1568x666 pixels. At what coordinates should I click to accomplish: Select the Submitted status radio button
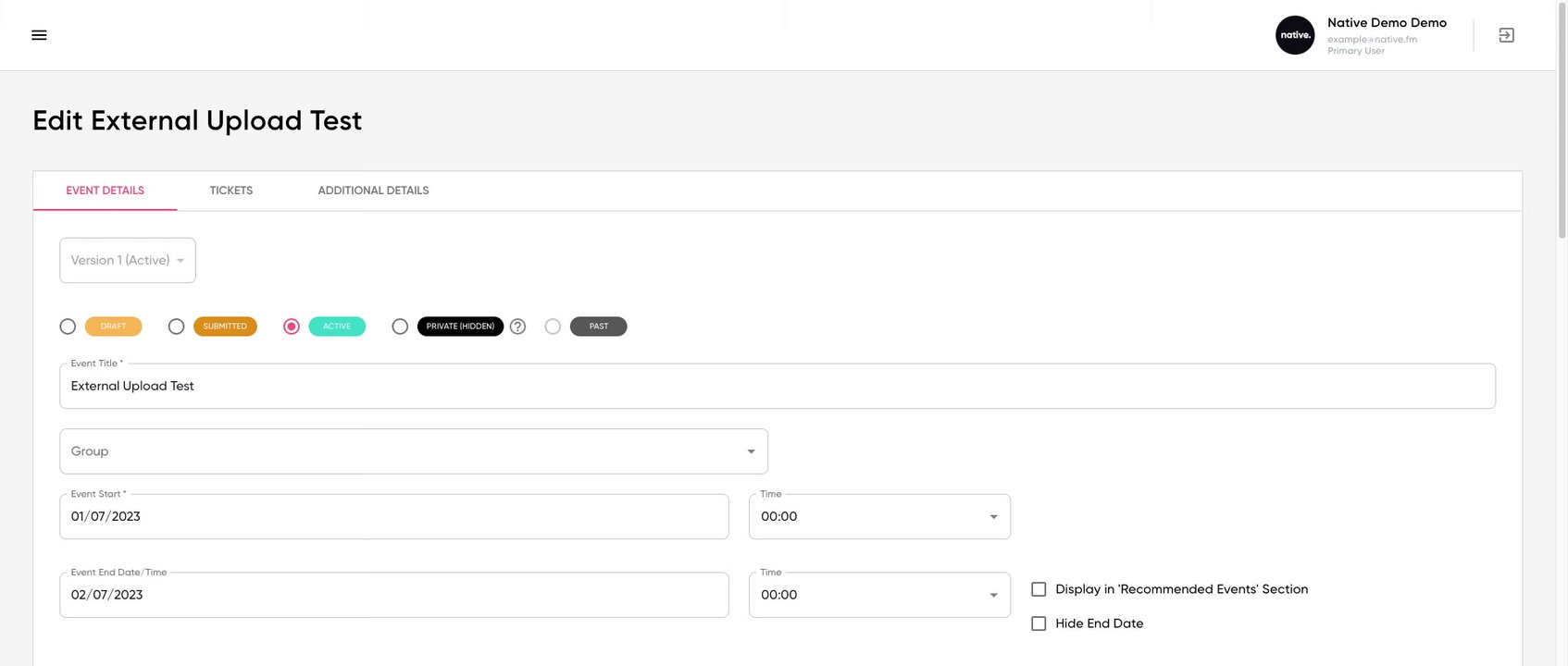click(x=176, y=327)
